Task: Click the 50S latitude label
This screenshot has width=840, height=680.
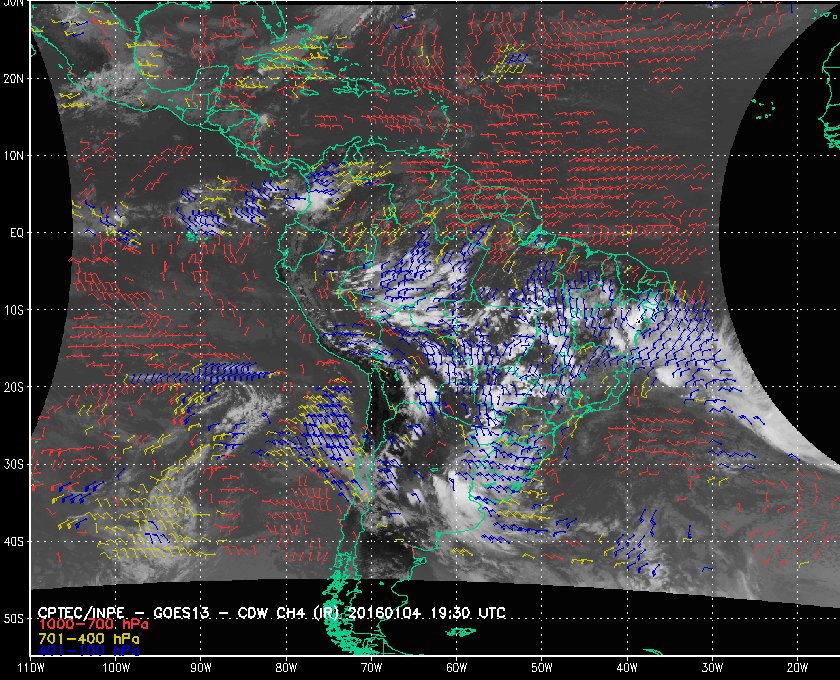Action: [x=13, y=618]
